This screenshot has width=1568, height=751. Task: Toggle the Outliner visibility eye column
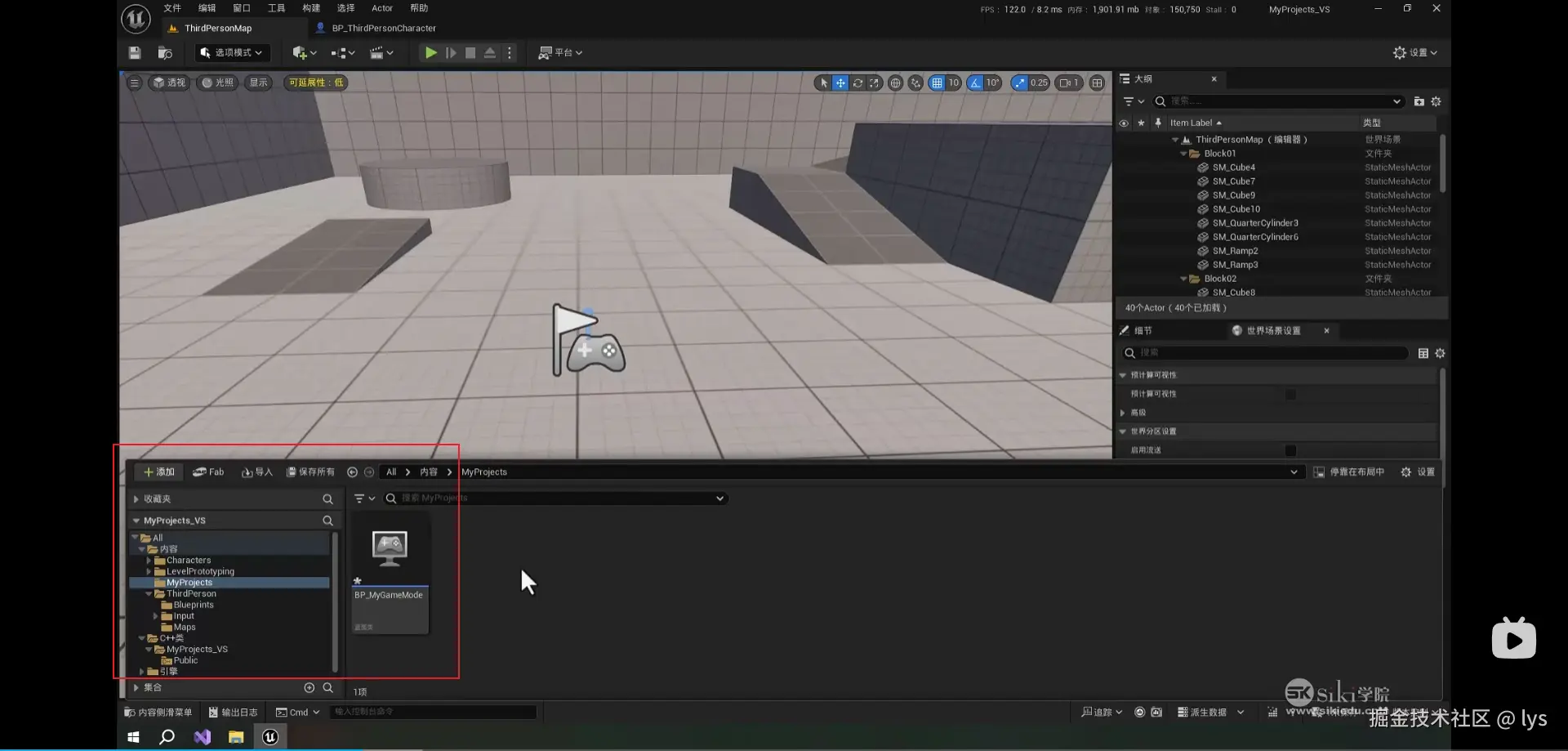[1124, 123]
